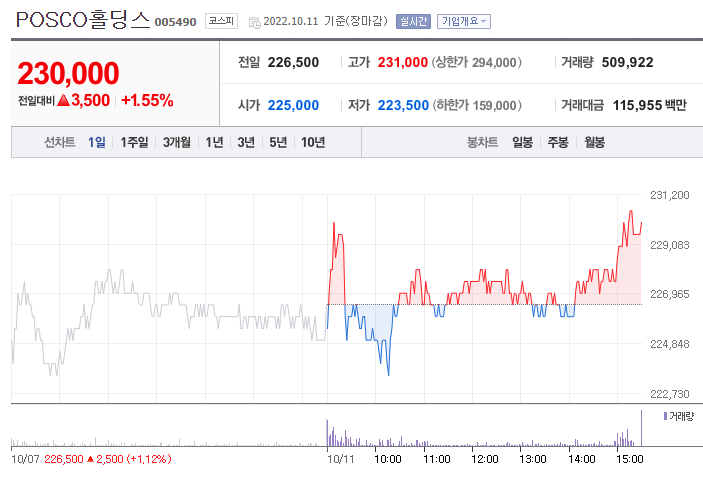Image resolution: width=703 pixels, height=478 pixels.
Task: Click the 13:00 time axis marker
Action: pyautogui.click(x=533, y=459)
